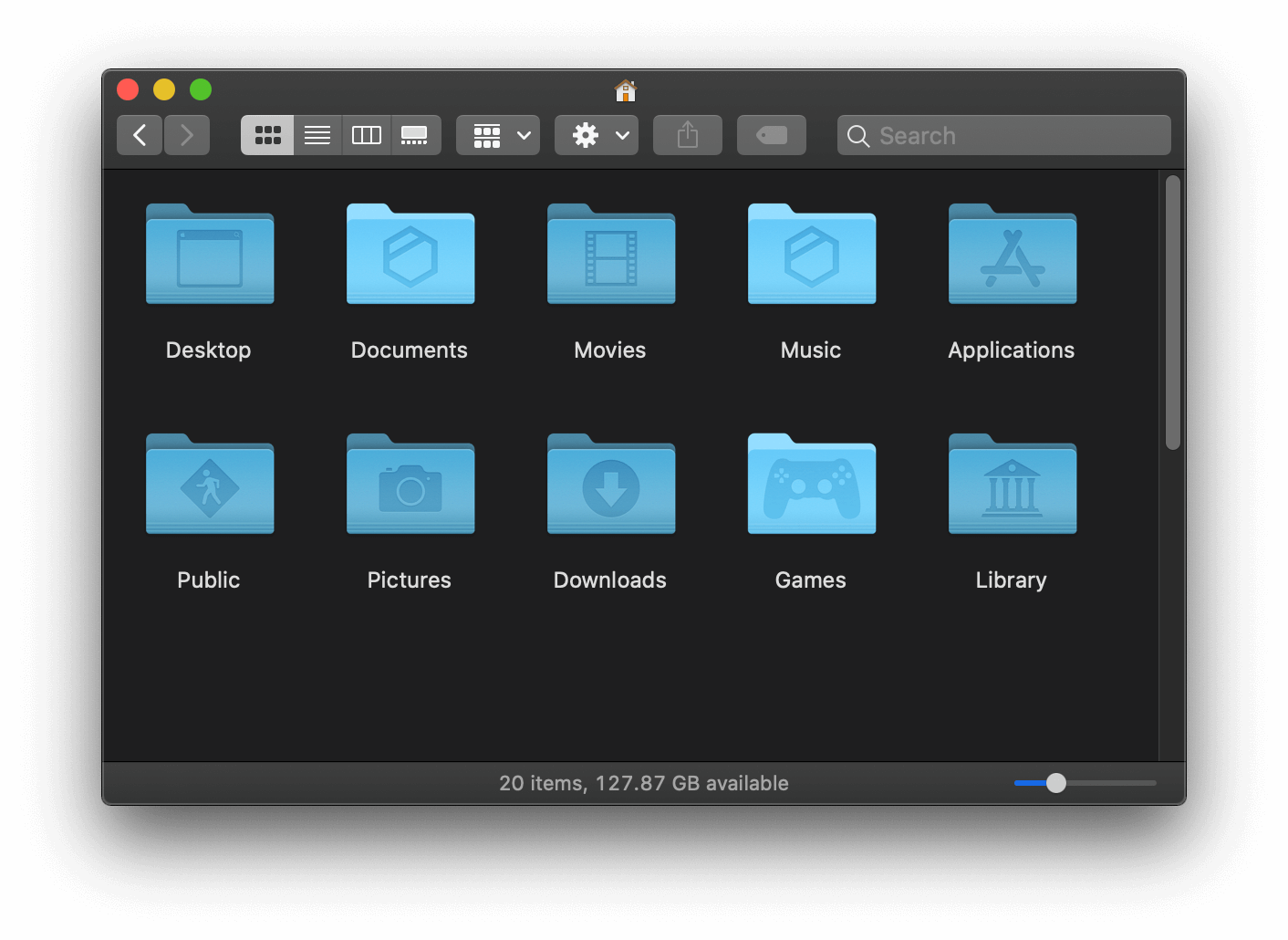Open the Library folder
This screenshot has width=1288, height=940.
point(1012,486)
